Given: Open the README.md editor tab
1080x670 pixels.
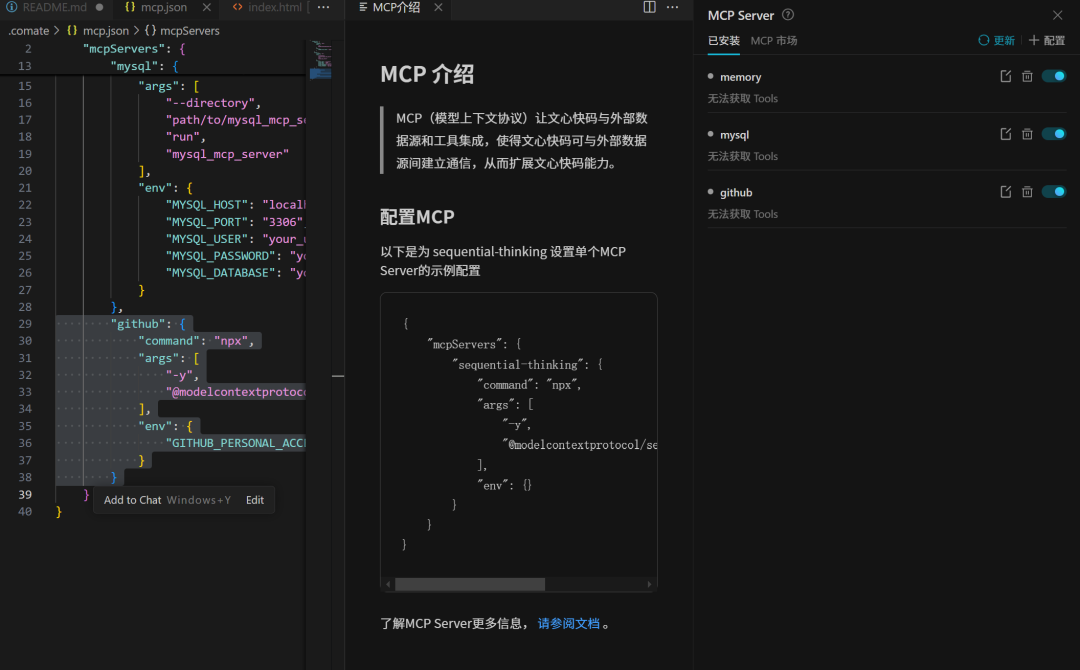Looking at the screenshot, I should click(48, 7).
